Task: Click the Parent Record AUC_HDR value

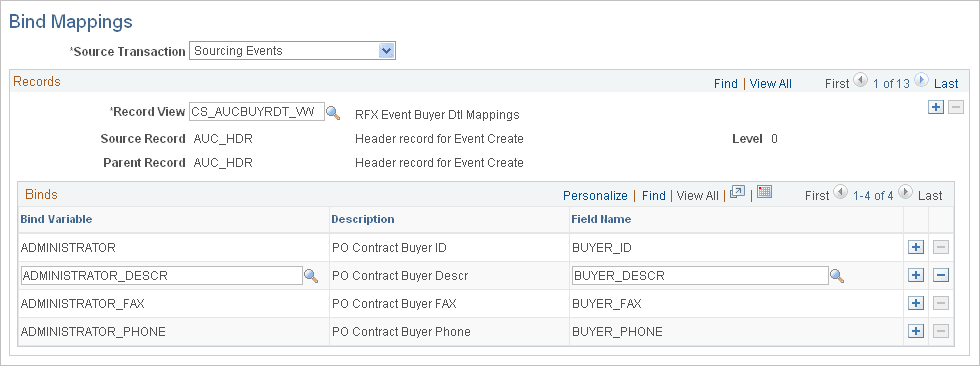Action: click(x=223, y=163)
